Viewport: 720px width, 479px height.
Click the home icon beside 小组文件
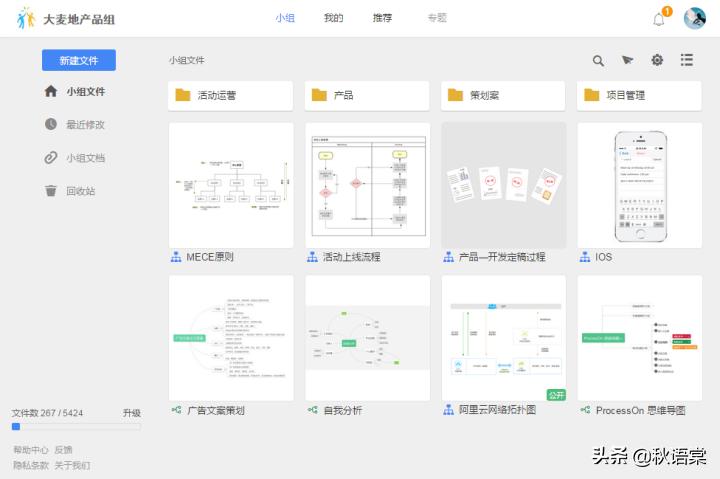(51, 91)
